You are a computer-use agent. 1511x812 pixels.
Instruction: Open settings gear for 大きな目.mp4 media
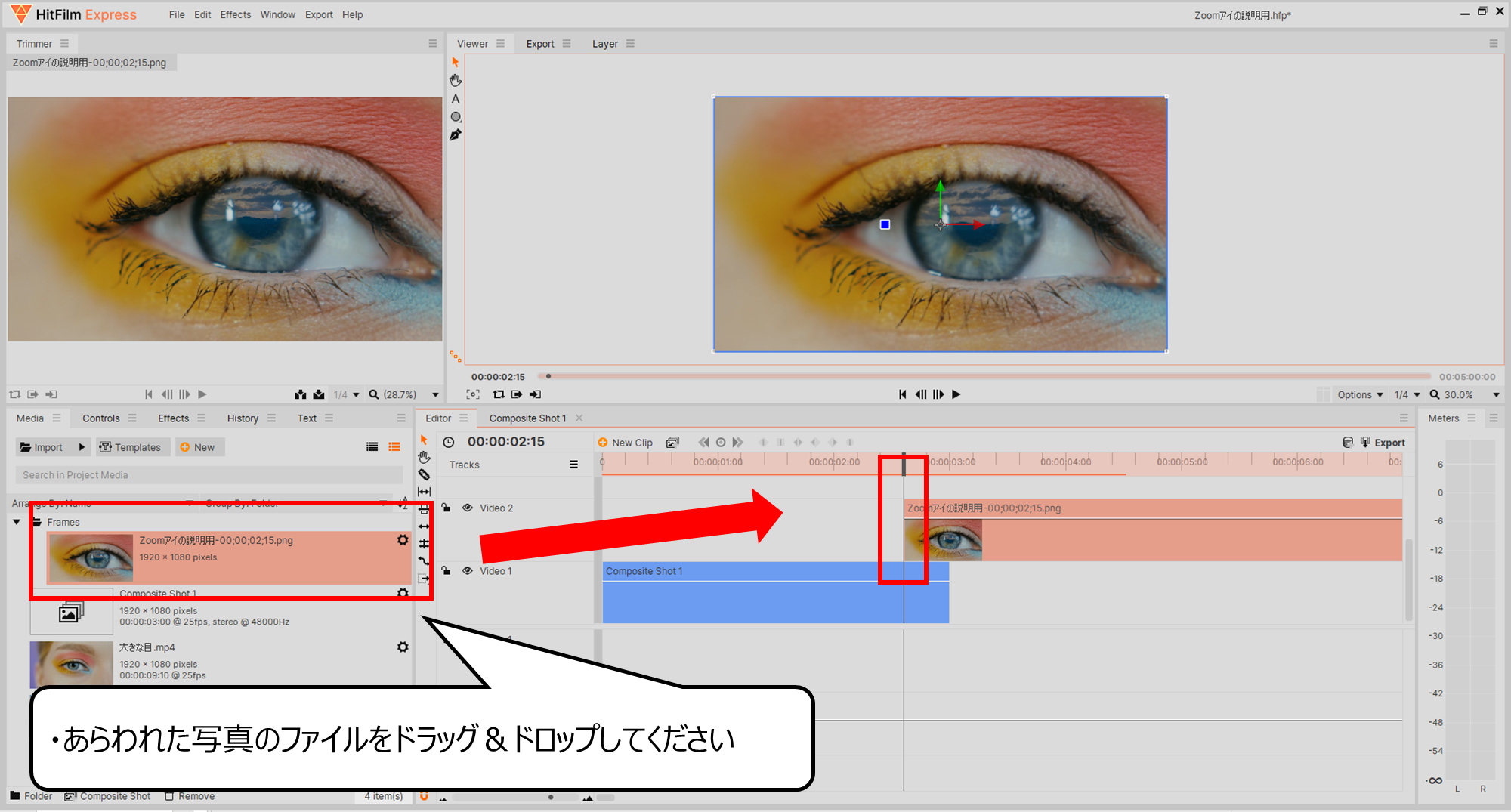point(403,647)
